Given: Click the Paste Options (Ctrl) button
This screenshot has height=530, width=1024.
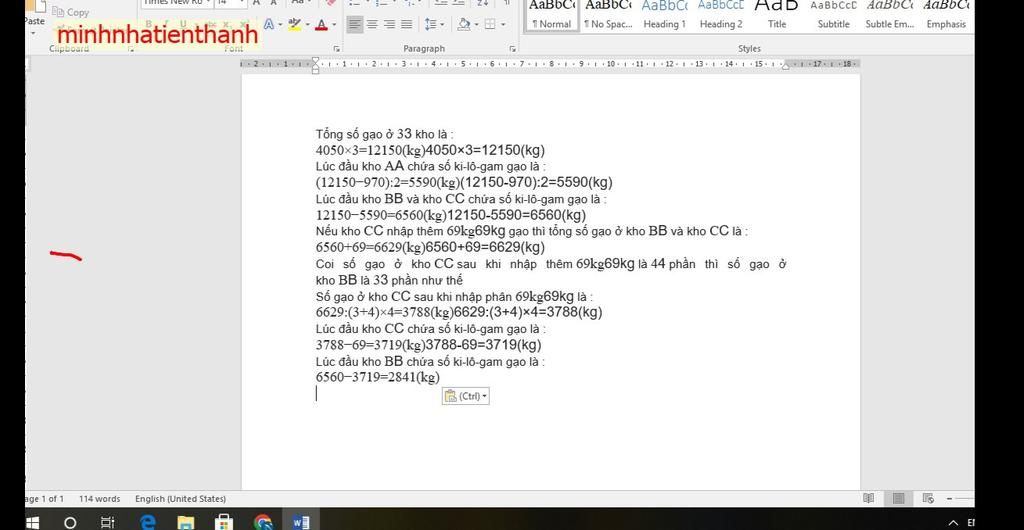Looking at the screenshot, I should coord(466,396).
